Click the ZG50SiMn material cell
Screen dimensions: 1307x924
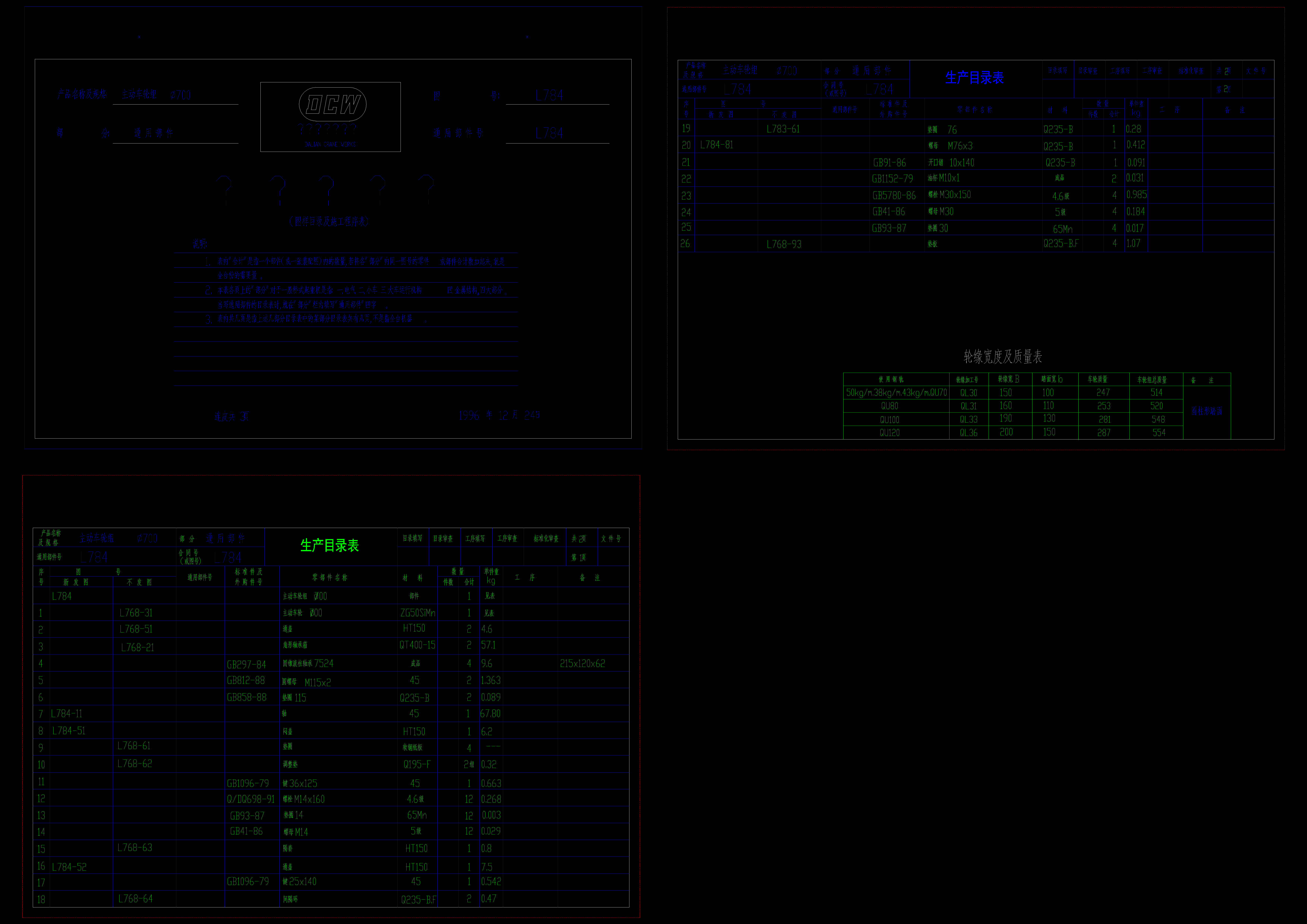coord(418,613)
